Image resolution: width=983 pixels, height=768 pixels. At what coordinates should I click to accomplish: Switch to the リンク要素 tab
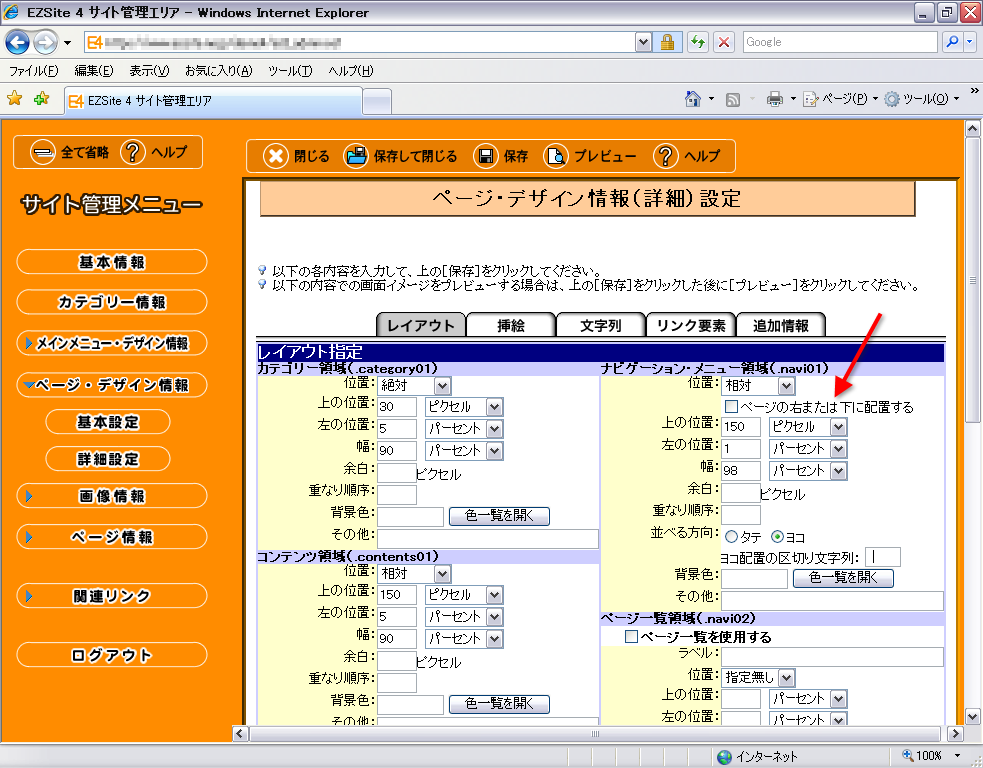pyautogui.click(x=690, y=325)
